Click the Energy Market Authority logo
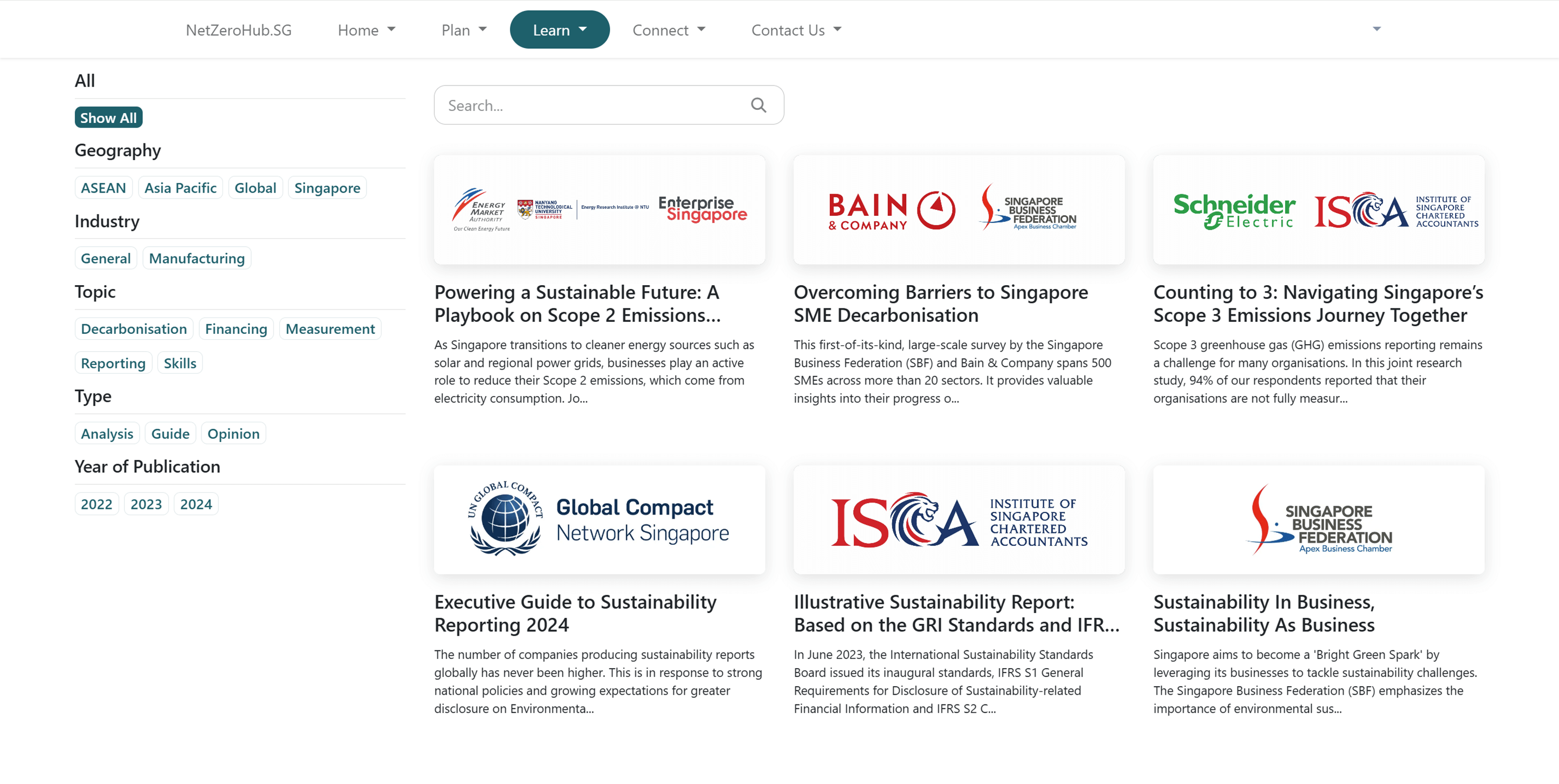This screenshot has height=784, width=1559. pyautogui.click(x=481, y=210)
